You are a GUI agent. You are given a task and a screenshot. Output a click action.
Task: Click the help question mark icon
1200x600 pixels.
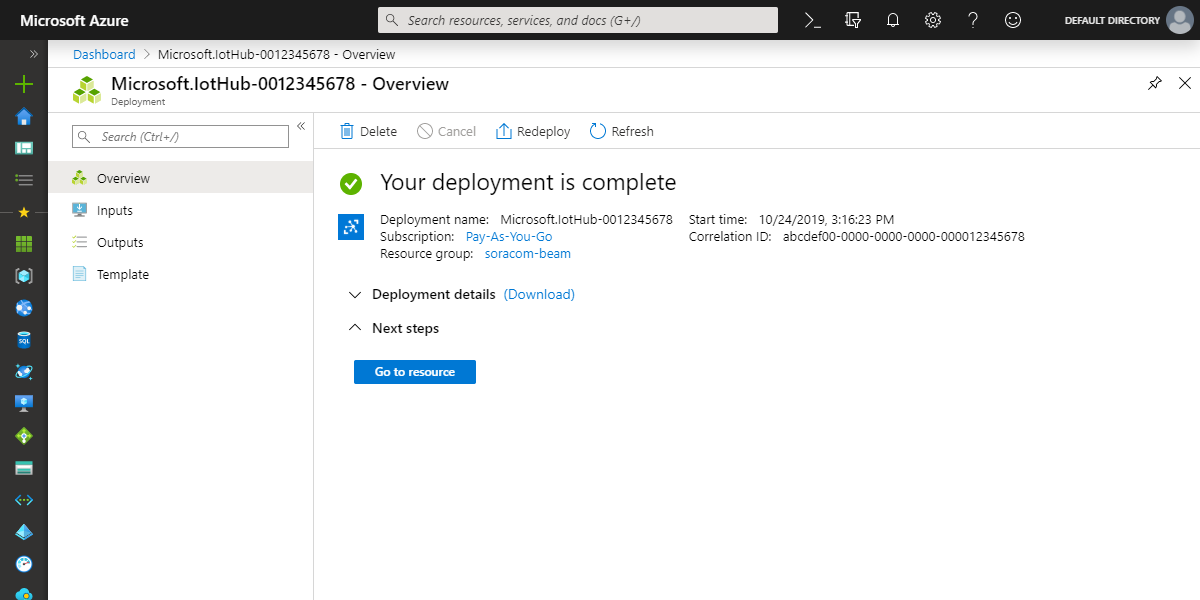pyautogui.click(x=972, y=20)
